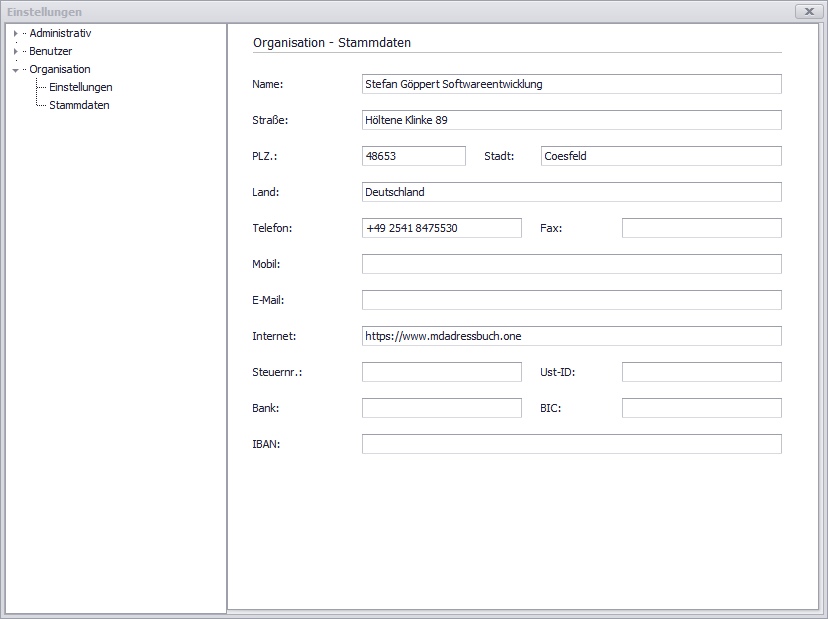This screenshot has width=828, height=619.
Task: Click the Land field showing Deutschland
Action: pyautogui.click(x=571, y=192)
